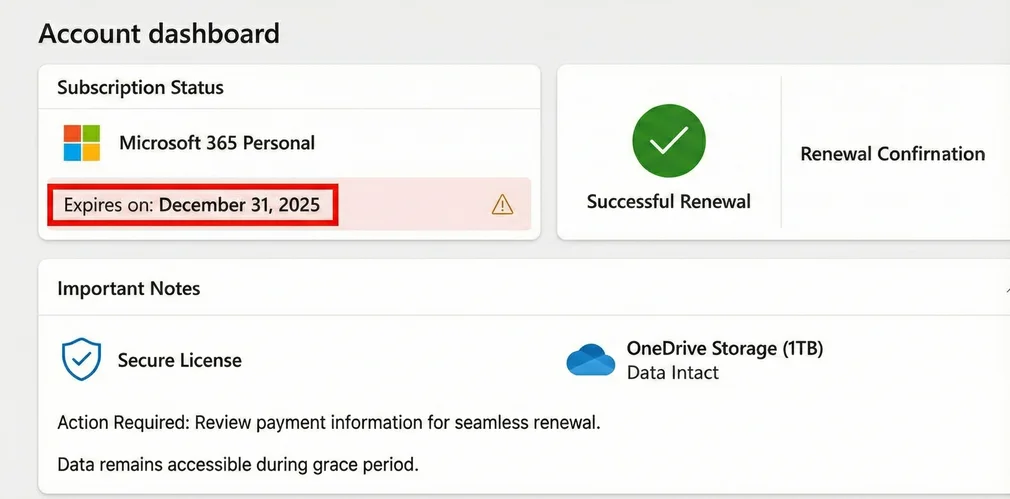
Task: Click the yellow warning triangle icon
Action: pyautogui.click(x=502, y=205)
